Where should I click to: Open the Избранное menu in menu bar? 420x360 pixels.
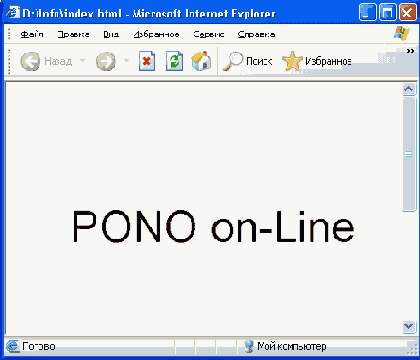[156, 34]
